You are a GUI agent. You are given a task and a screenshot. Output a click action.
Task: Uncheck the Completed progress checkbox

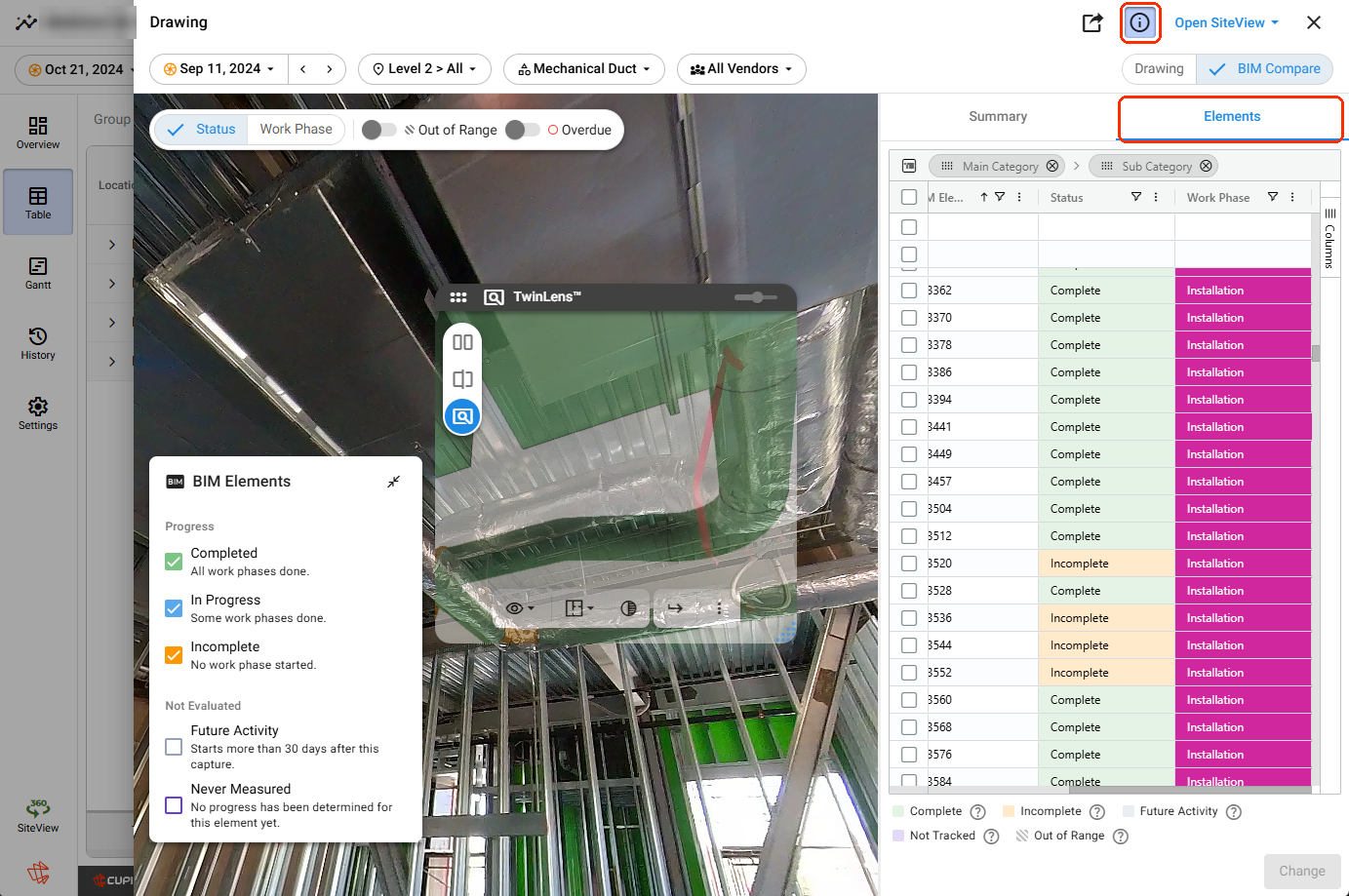click(x=174, y=562)
